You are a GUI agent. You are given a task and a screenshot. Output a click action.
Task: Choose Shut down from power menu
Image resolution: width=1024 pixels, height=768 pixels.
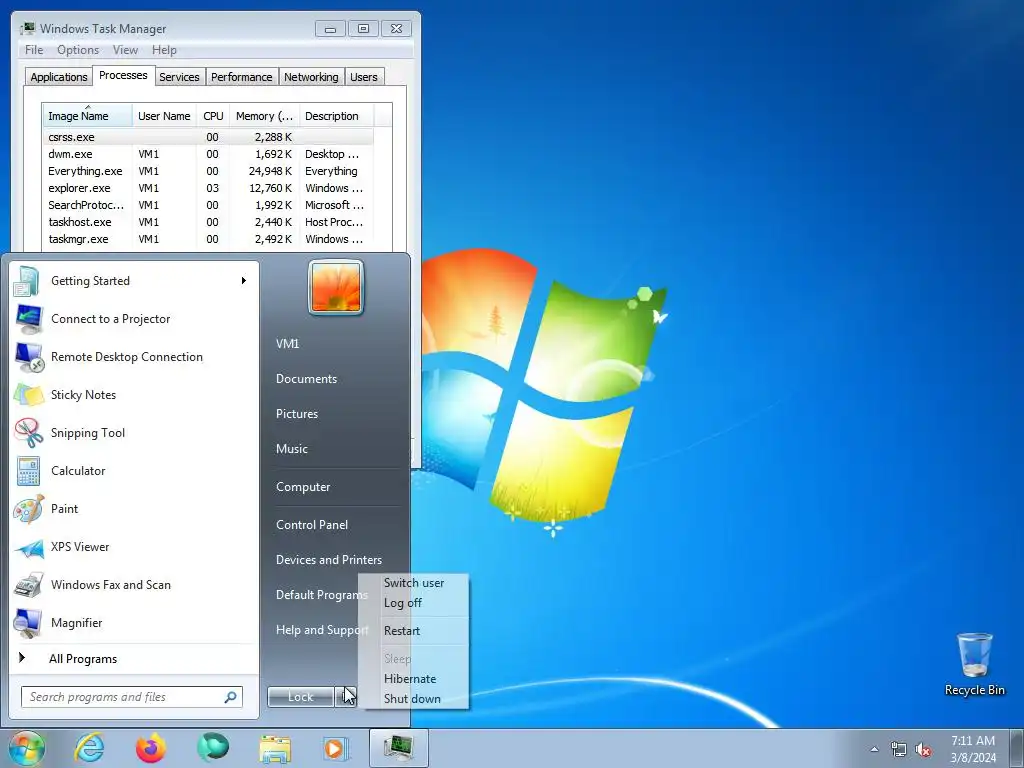click(x=412, y=699)
